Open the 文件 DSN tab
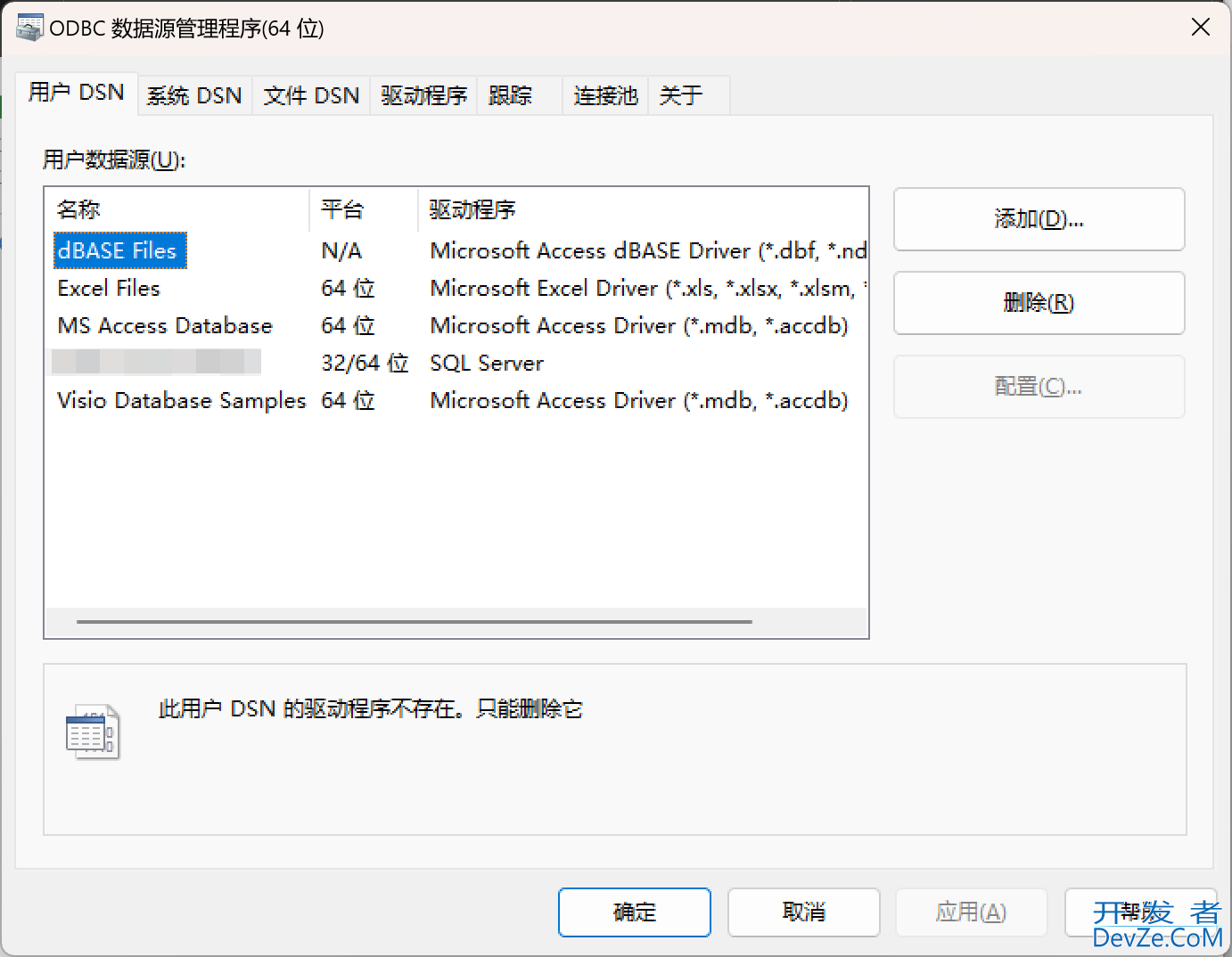This screenshot has width=1232, height=957. tap(311, 95)
